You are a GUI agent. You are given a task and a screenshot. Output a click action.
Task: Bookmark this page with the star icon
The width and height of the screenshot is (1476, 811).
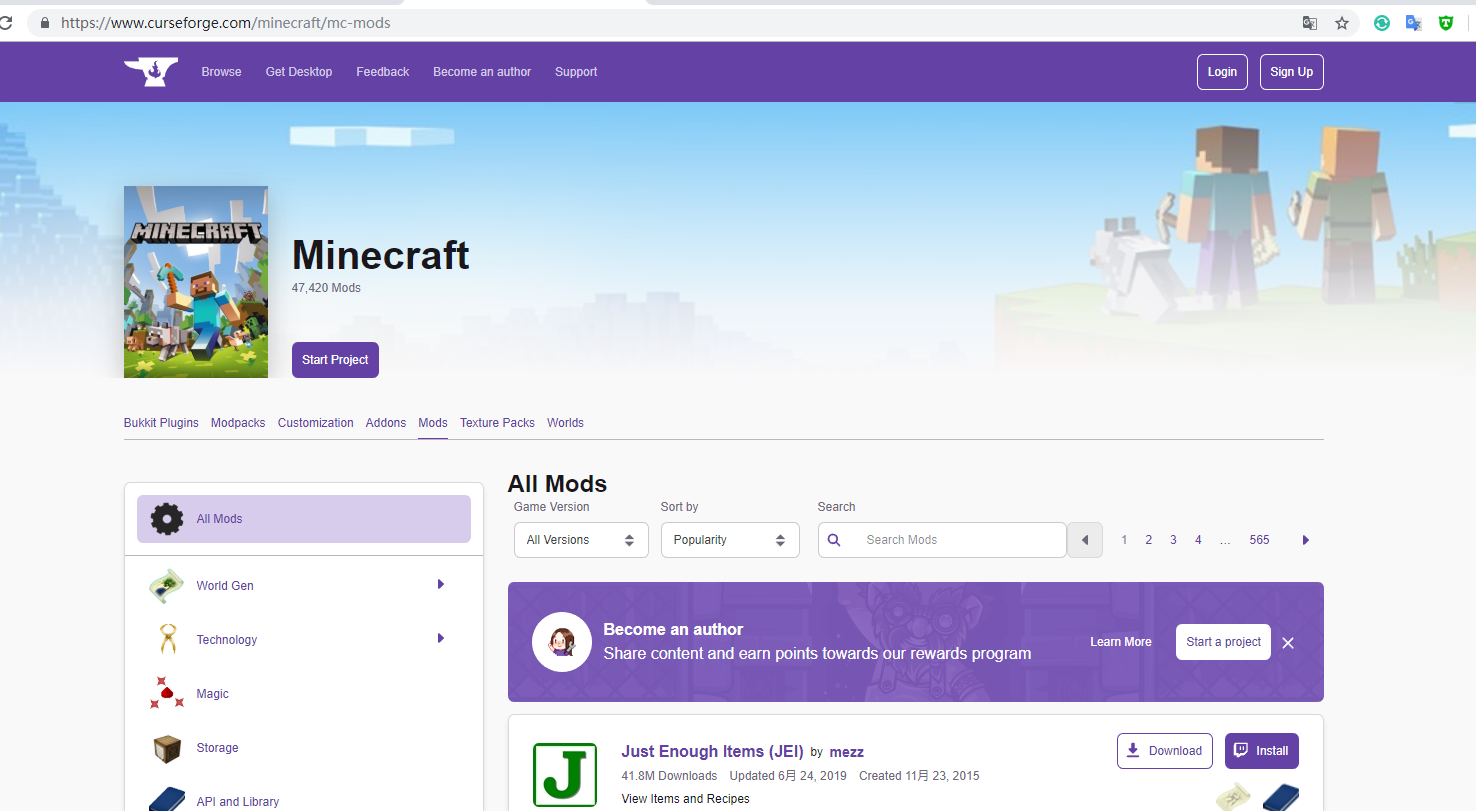pyautogui.click(x=1342, y=23)
